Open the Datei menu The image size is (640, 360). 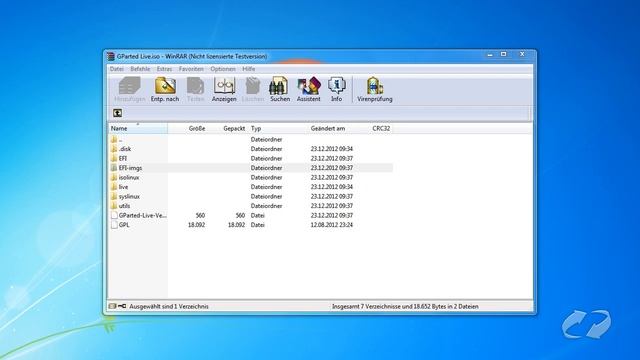point(116,69)
